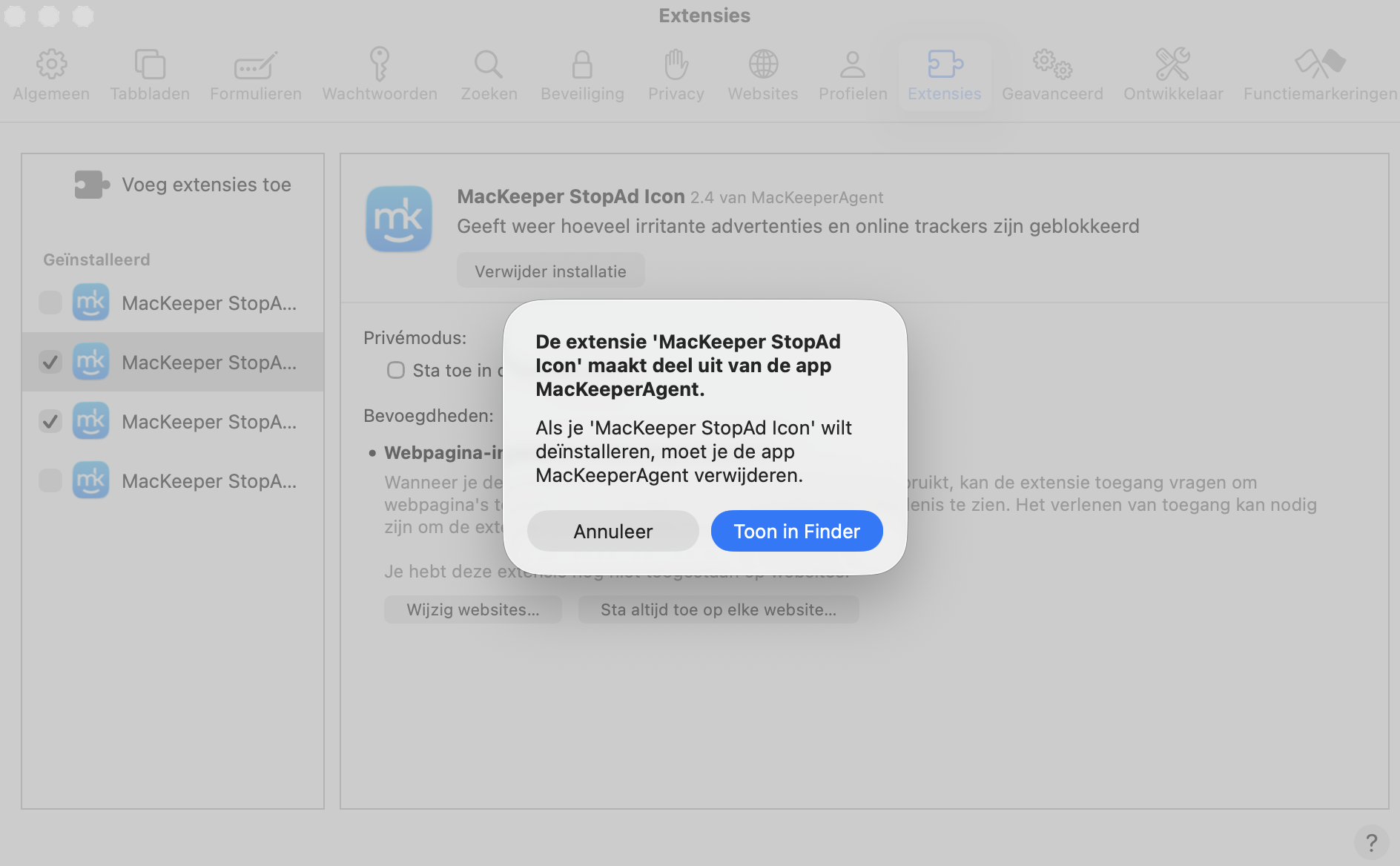1400x866 pixels.
Task: Check 'Sta toe in' privémodus option
Action: [395, 370]
